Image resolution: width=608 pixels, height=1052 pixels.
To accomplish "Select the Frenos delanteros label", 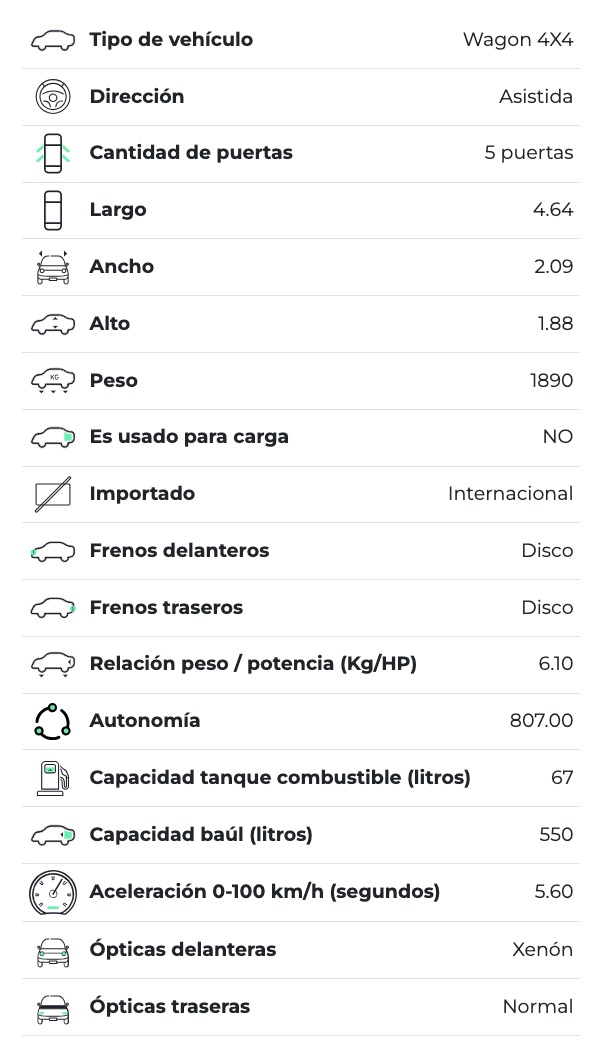I will point(179,551).
